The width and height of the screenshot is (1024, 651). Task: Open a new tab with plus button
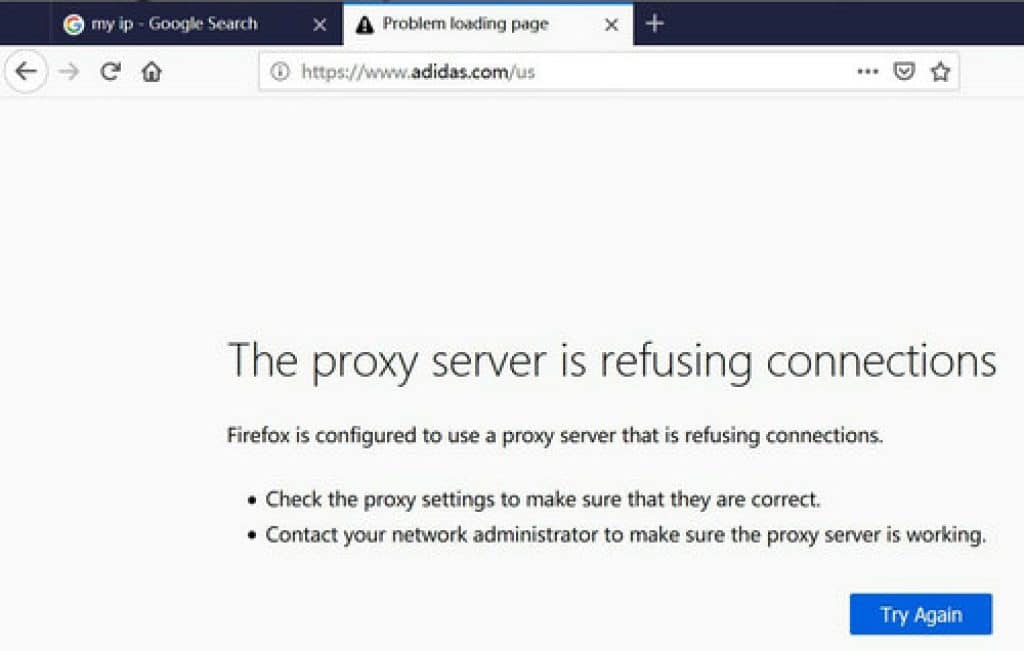point(654,24)
